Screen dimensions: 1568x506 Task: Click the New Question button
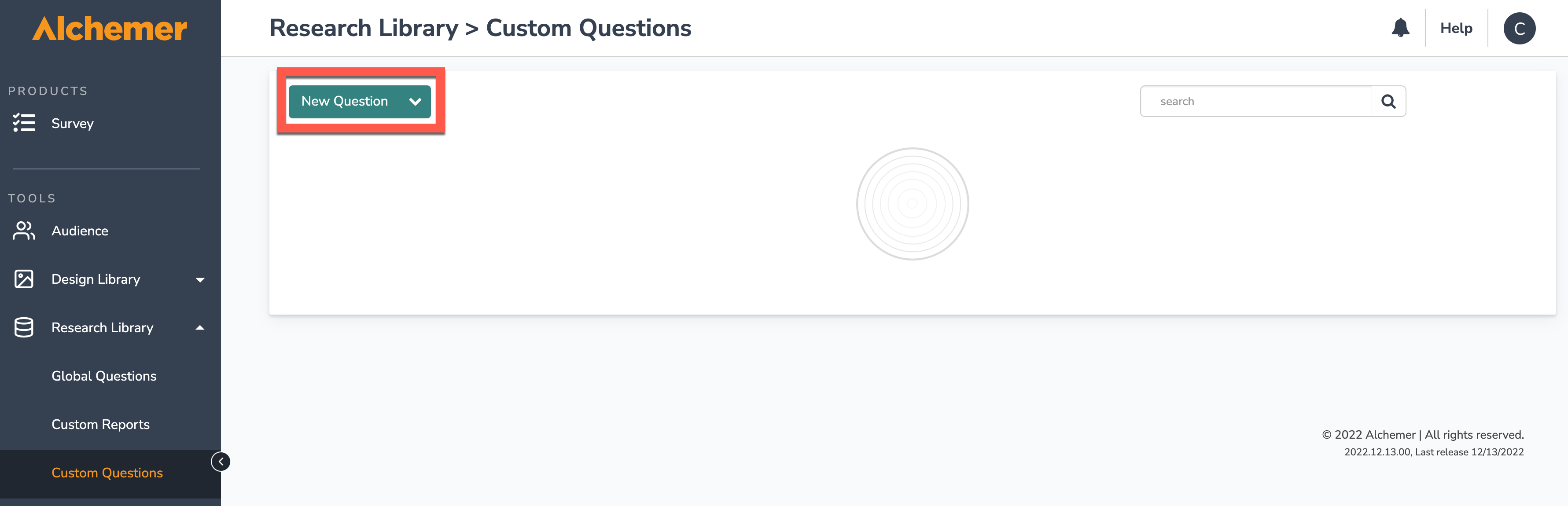[x=345, y=102]
